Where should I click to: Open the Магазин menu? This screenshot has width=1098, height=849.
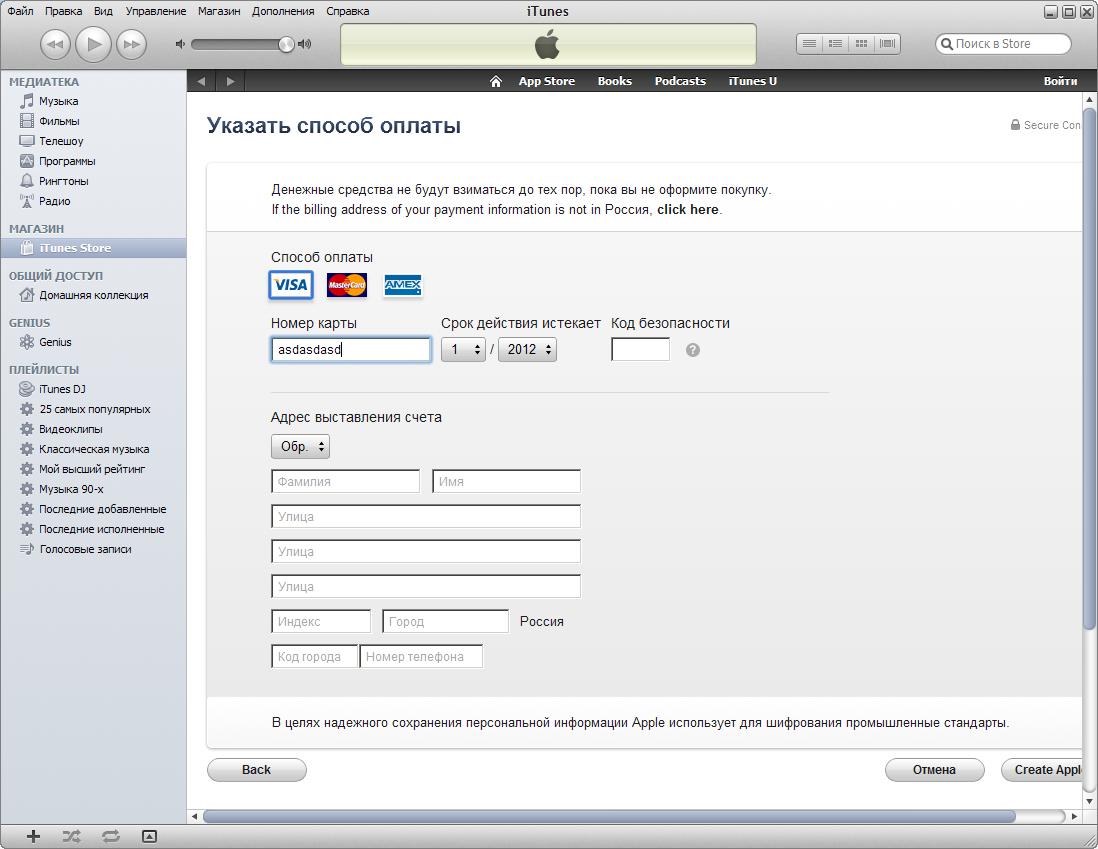click(218, 11)
